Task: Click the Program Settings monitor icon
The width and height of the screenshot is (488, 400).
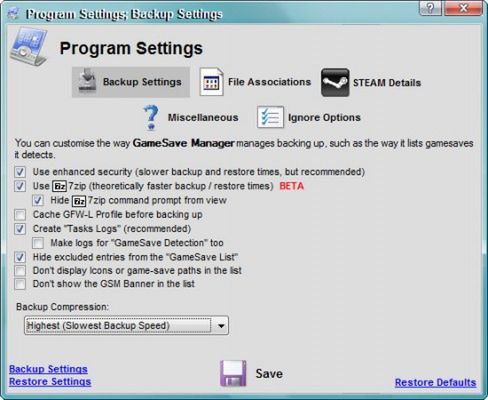Action: tap(29, 47)
